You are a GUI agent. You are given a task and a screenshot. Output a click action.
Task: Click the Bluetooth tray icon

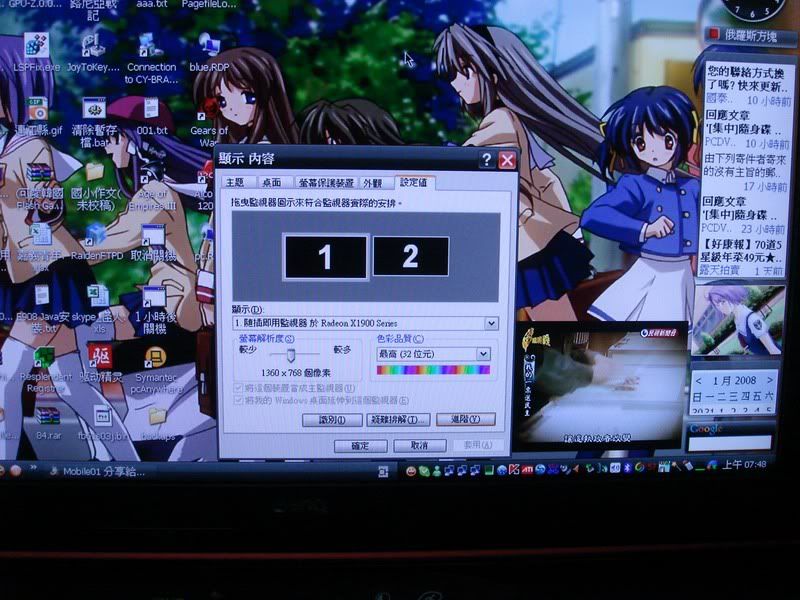click(628, 468)
